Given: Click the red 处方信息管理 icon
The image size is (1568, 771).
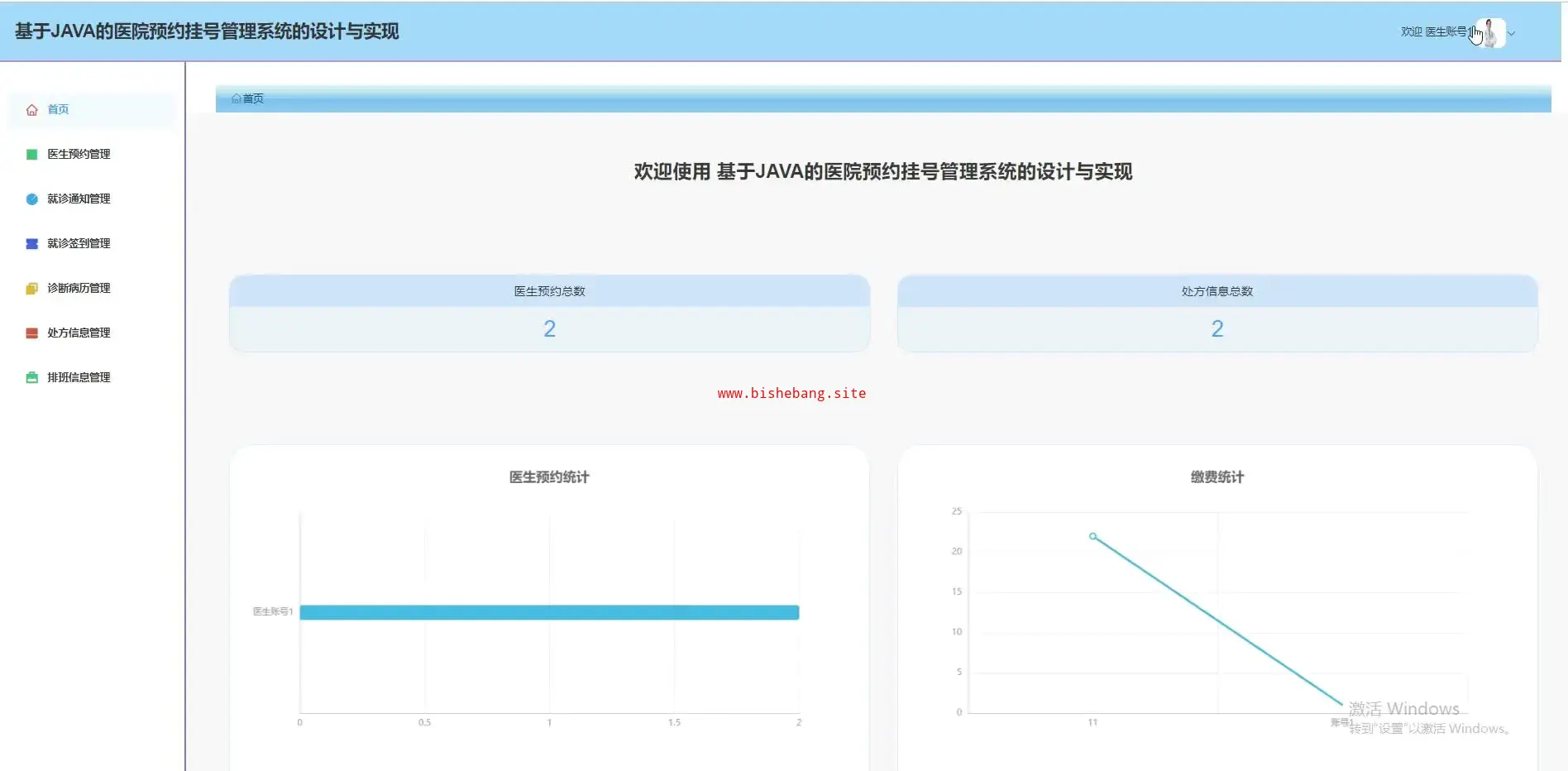Looking at the screenshot, I should coord(32,333).
